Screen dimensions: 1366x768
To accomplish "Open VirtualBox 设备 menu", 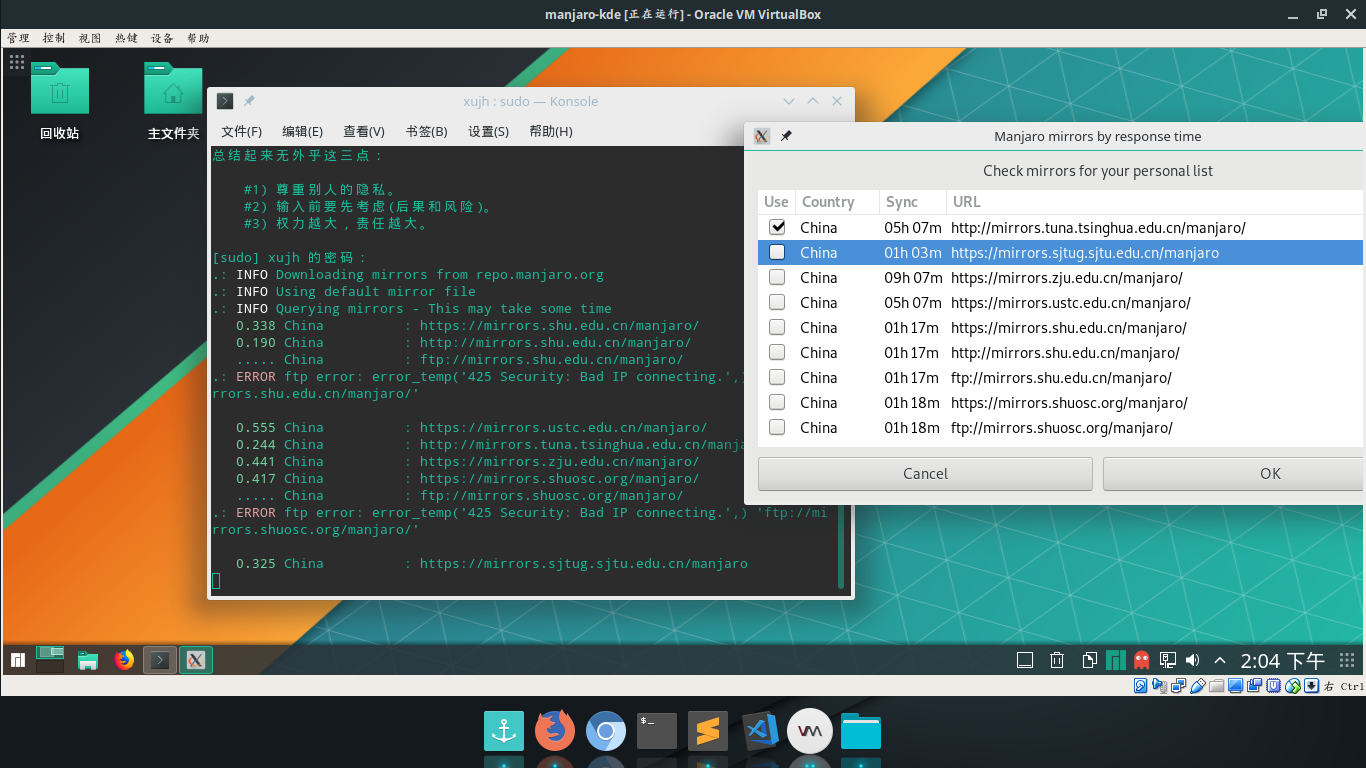I will pyautogui.click(x=162, y=38).
